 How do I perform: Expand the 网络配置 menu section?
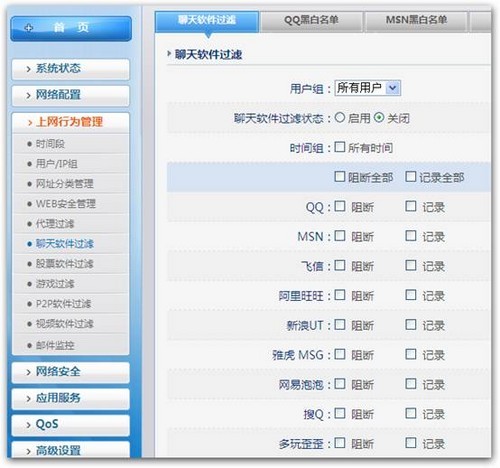pyautogui.click(x=71, y=95)
